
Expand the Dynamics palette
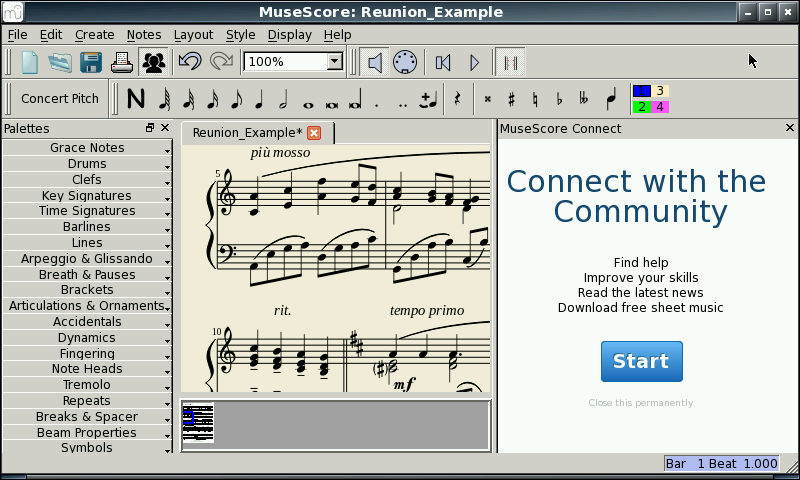click(x=87, y=338)
